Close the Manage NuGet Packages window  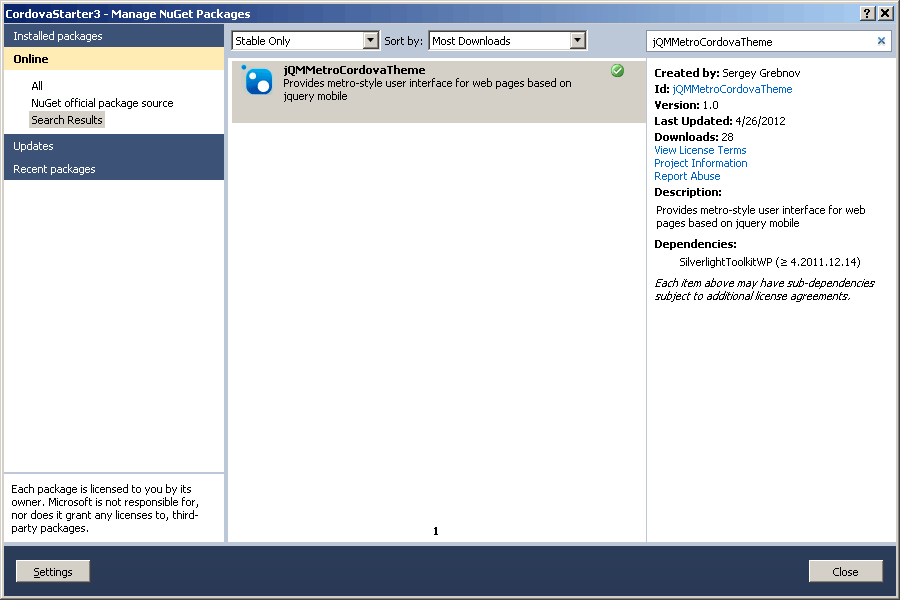tap(886, 13)
